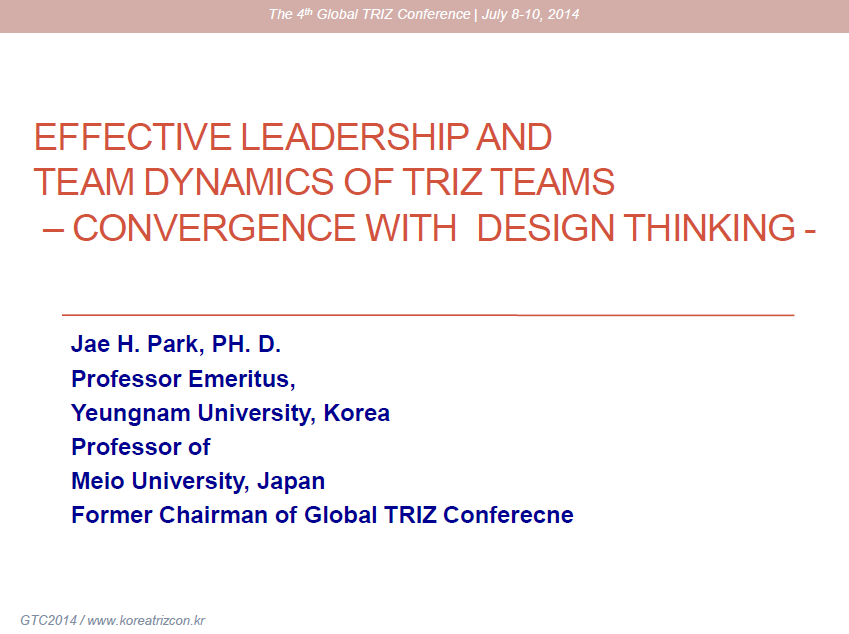Click the words "DESIGN THINKING" in title
The height and width of the screenshot is (634, 849).
click(635, 228)
